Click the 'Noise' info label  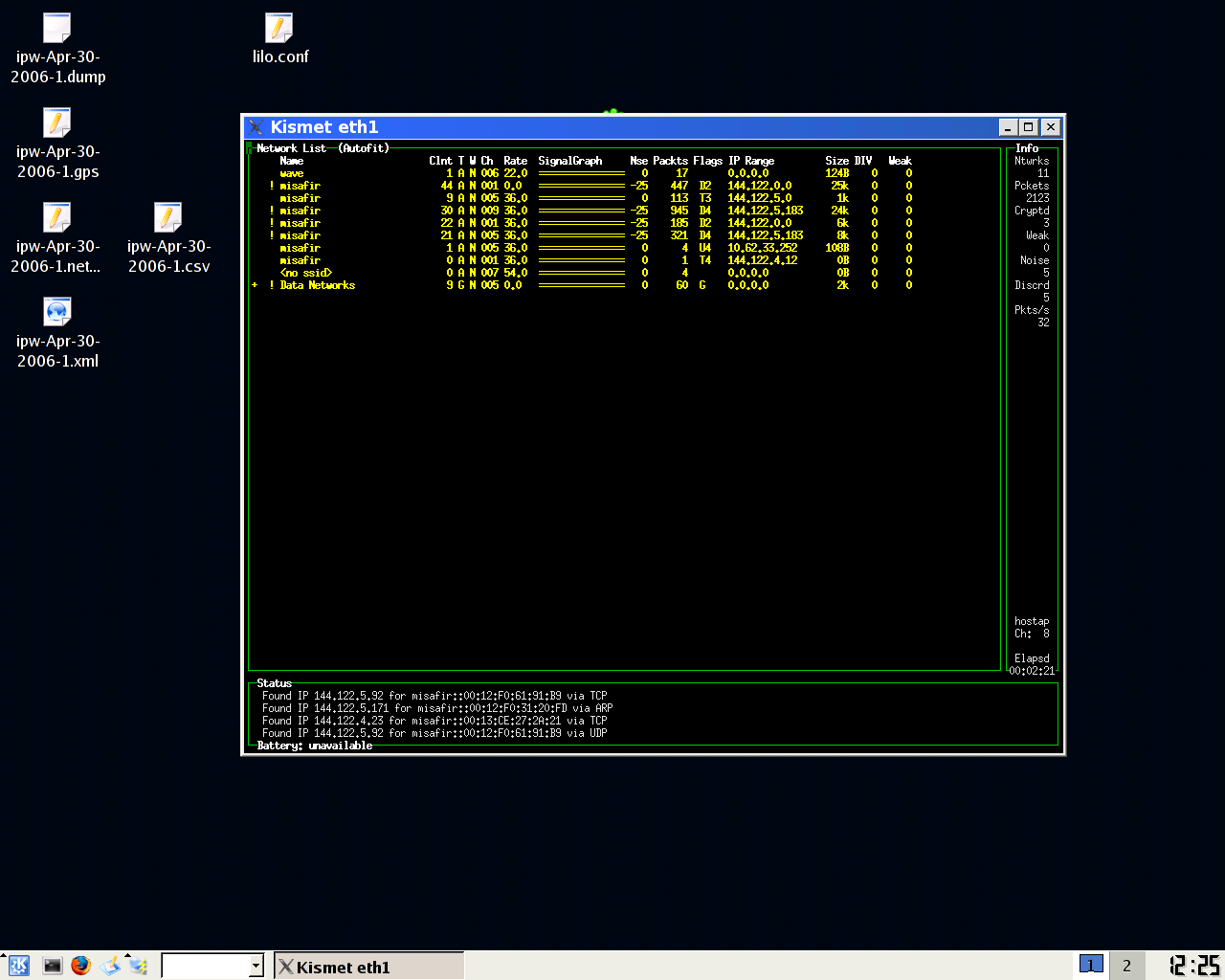tap(1035, 260)
